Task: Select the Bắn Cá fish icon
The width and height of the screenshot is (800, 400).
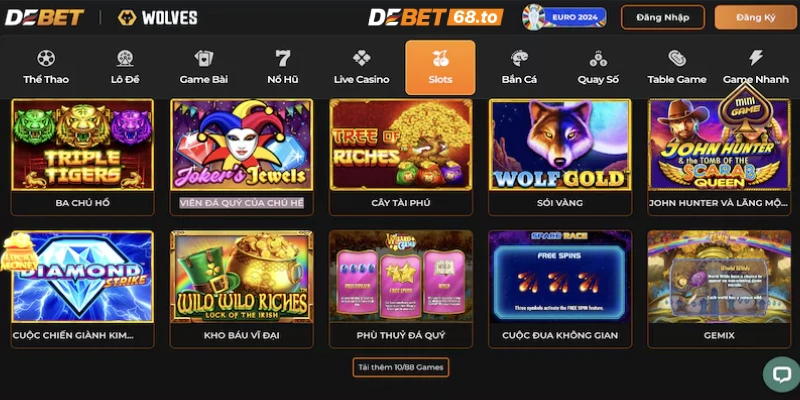Action: point(519,58)
